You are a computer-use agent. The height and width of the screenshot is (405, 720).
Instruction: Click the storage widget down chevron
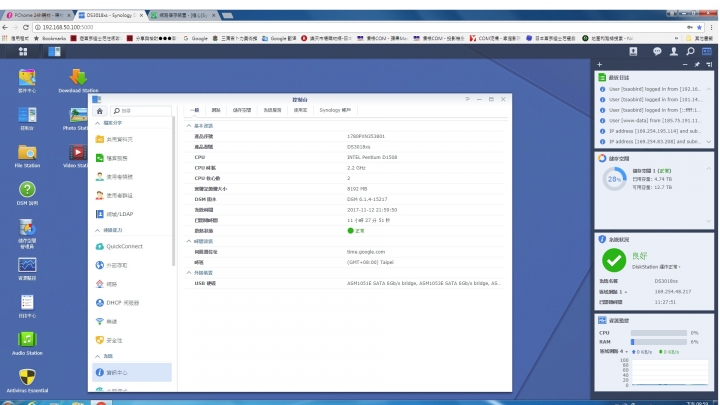pos(709,221)
